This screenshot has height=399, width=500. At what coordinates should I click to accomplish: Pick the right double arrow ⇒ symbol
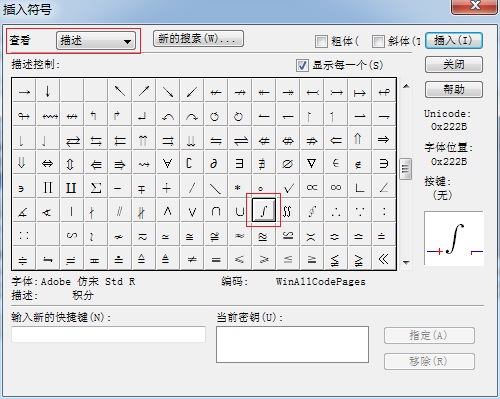pyautogui.click(x=384, y=139)
